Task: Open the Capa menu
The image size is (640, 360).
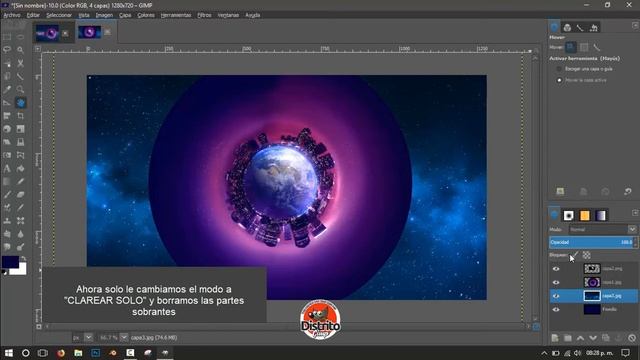Action: [125, 15]
